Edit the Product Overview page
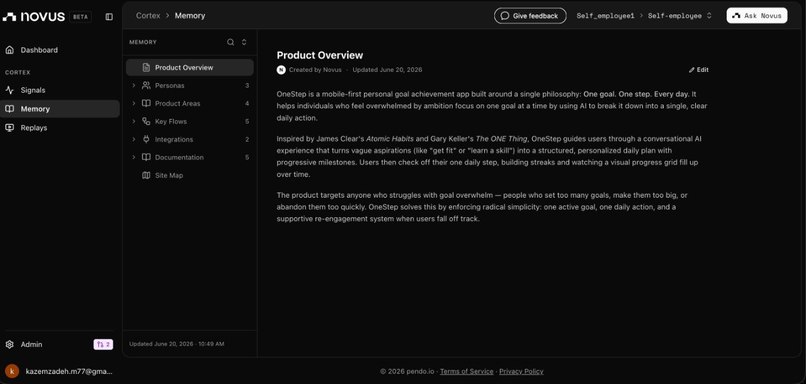 (699, 70)
